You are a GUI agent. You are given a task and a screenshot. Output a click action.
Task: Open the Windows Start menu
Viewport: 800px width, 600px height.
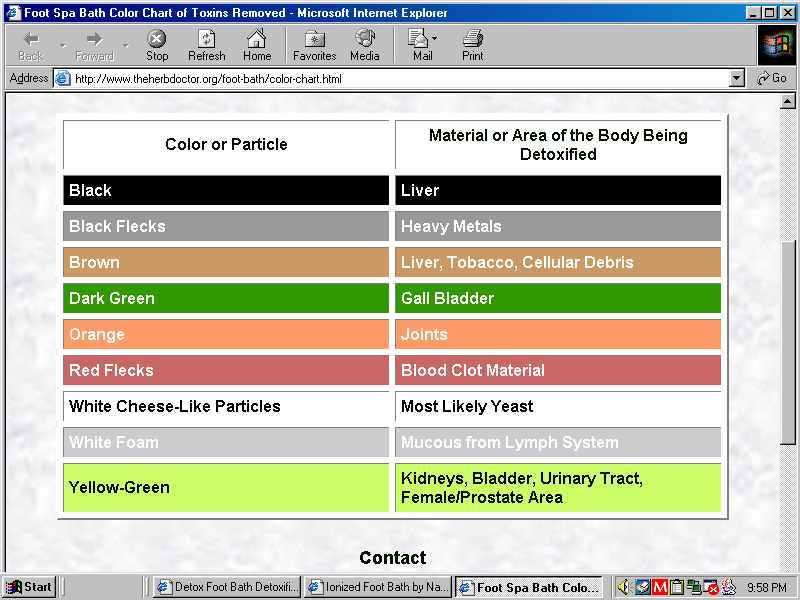pos(29,587)
